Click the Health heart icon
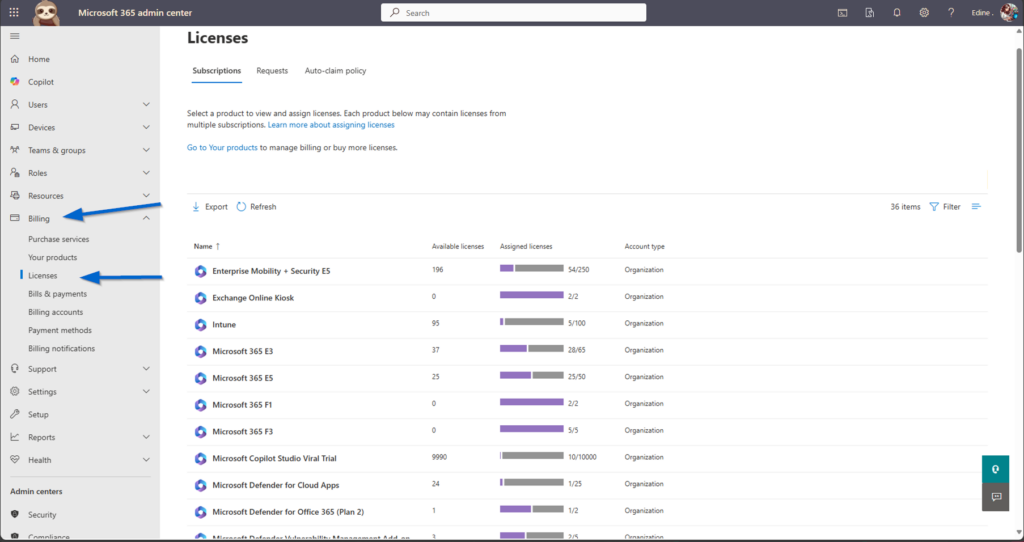 pyautogui.click(x=15, y=460)
